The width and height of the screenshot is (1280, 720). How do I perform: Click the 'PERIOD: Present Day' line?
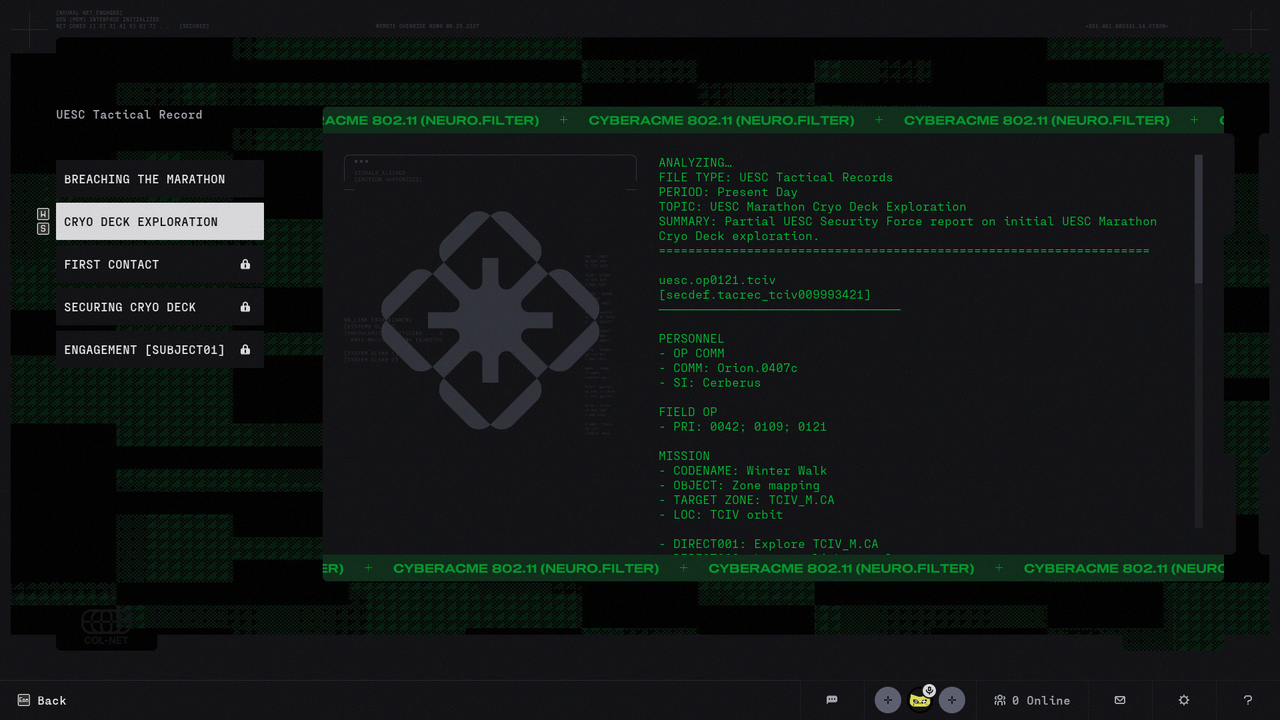(728, 192)
